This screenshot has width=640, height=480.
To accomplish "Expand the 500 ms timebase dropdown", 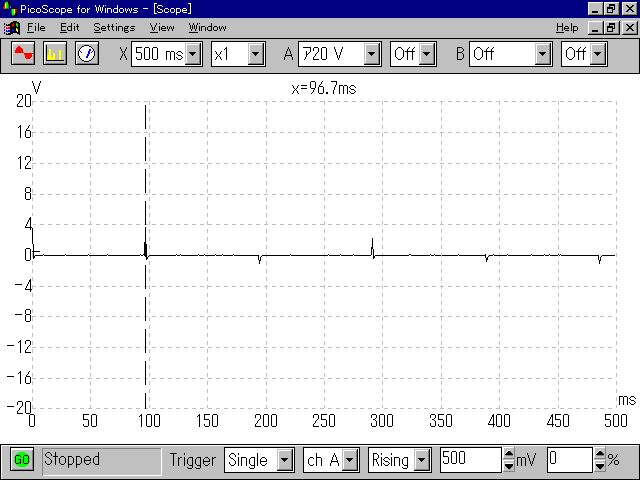I will (193, 54).
